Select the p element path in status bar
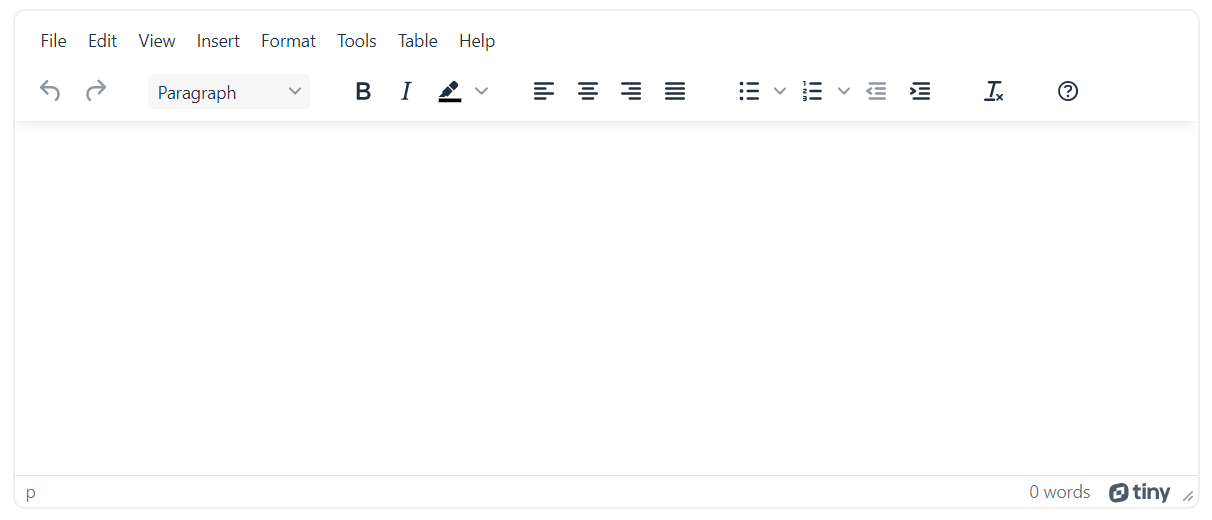This screenshot has width=1212, height=520. tap(31, 492)
